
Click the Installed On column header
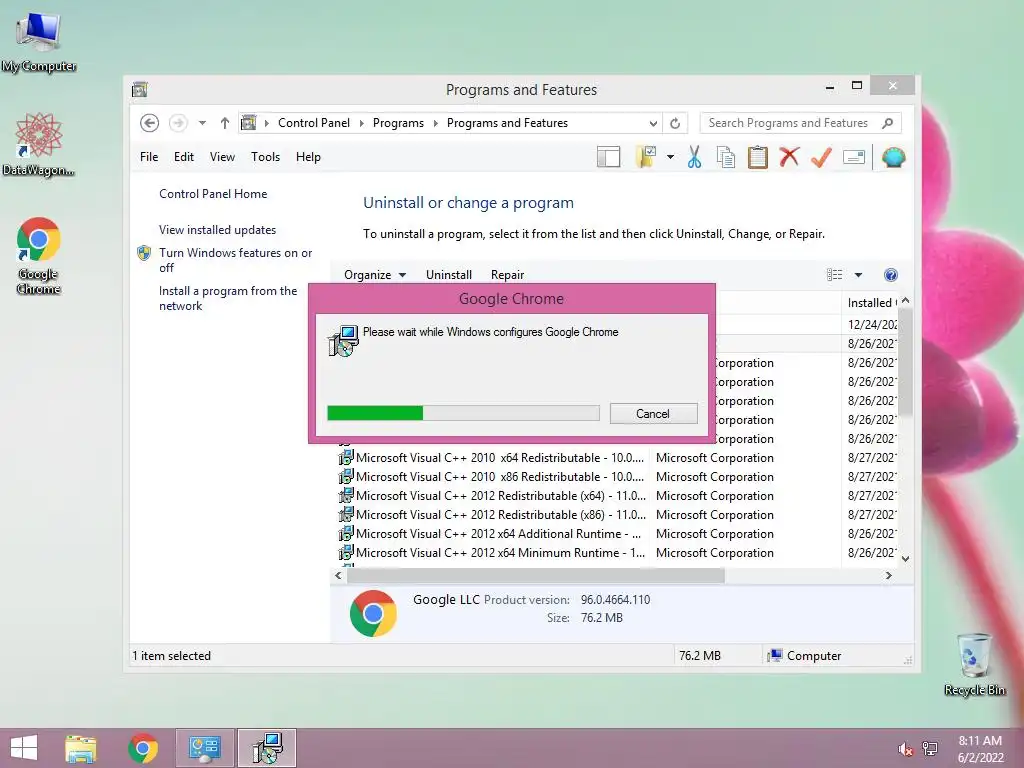871,303
